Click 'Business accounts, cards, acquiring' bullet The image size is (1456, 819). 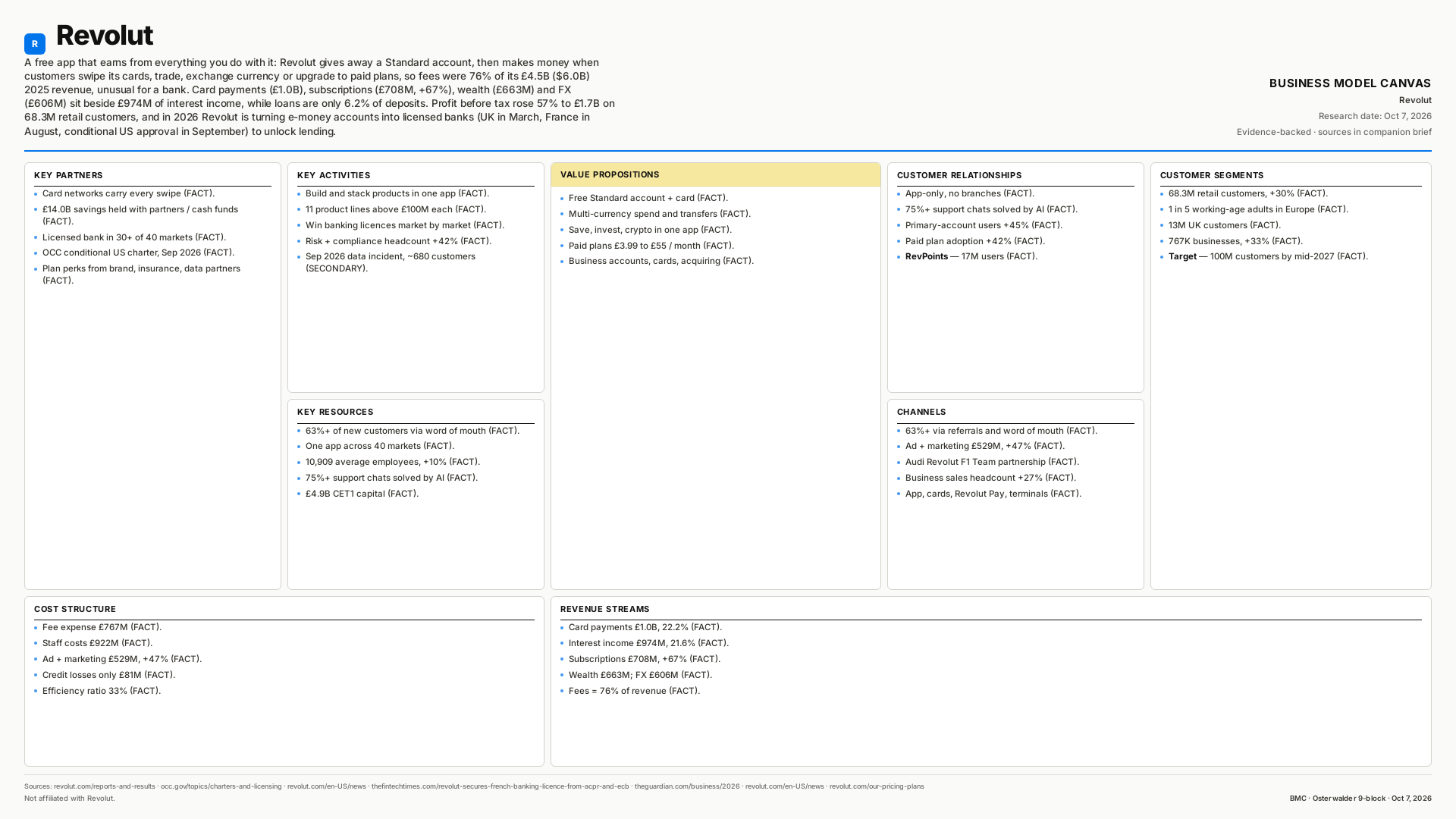661,261
